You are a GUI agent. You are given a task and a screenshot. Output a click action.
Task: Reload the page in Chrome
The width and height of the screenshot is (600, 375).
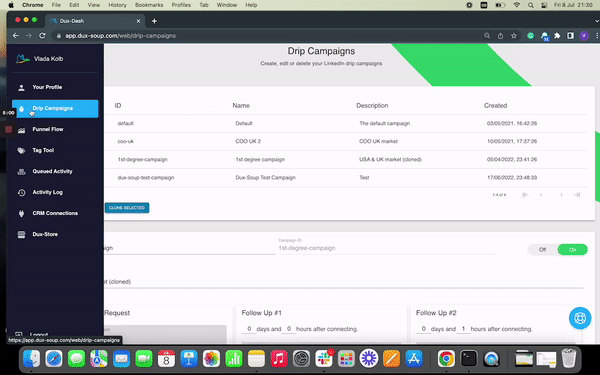point(42,36)
